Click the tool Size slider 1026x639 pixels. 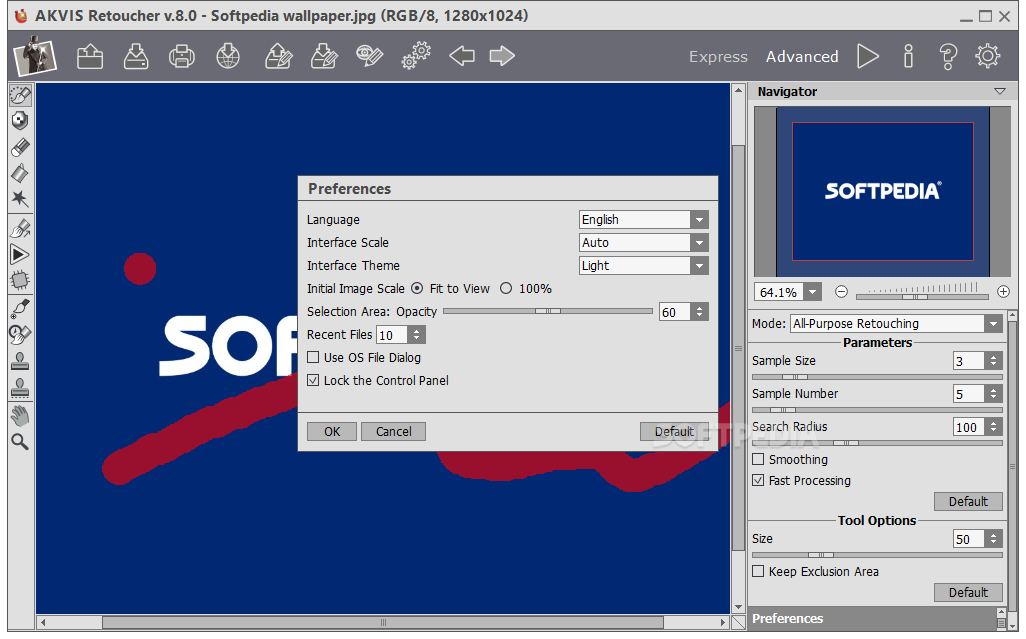click(x=877, y=555)
